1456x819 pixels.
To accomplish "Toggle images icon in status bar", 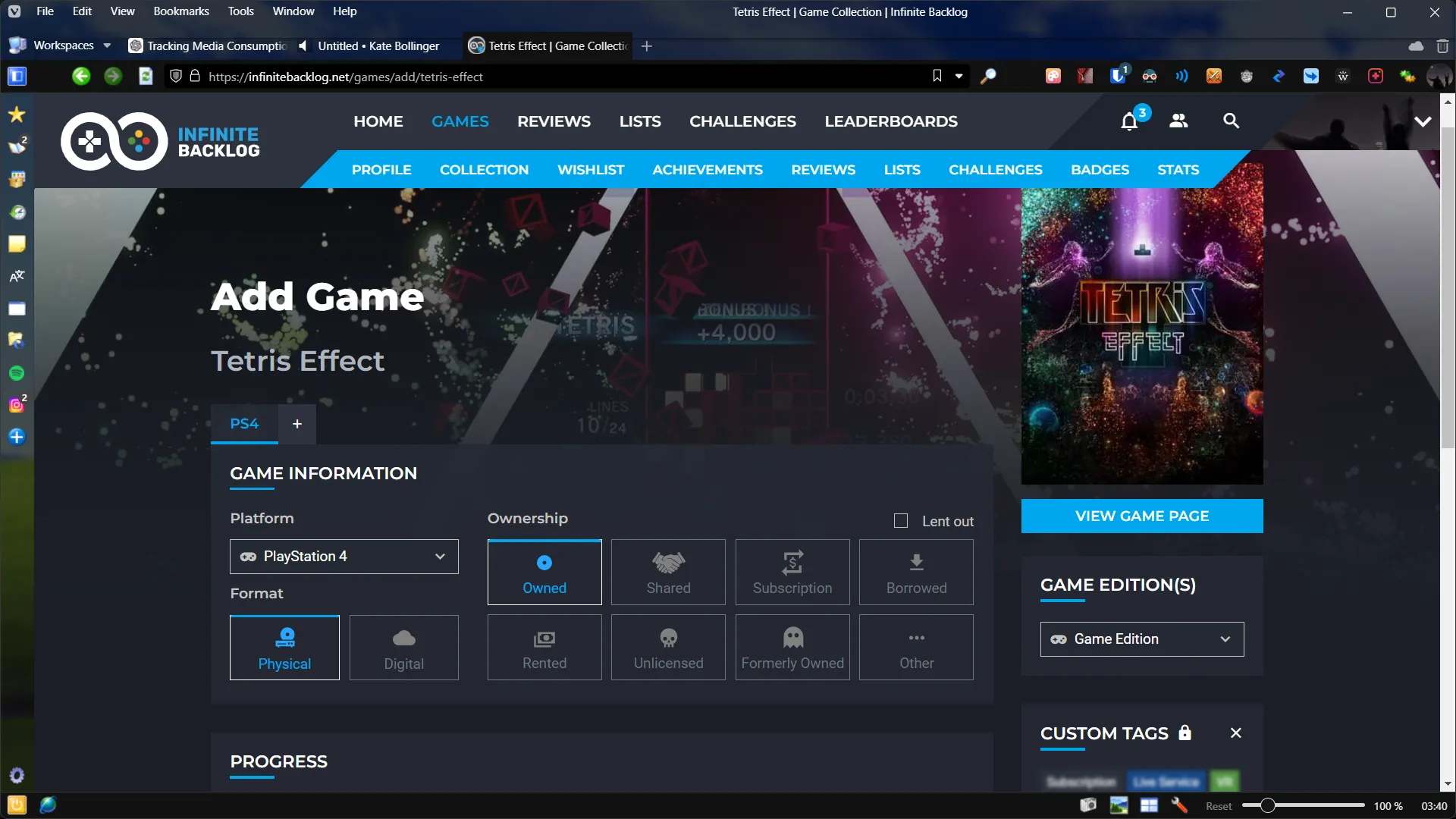I will point(1119,805).
